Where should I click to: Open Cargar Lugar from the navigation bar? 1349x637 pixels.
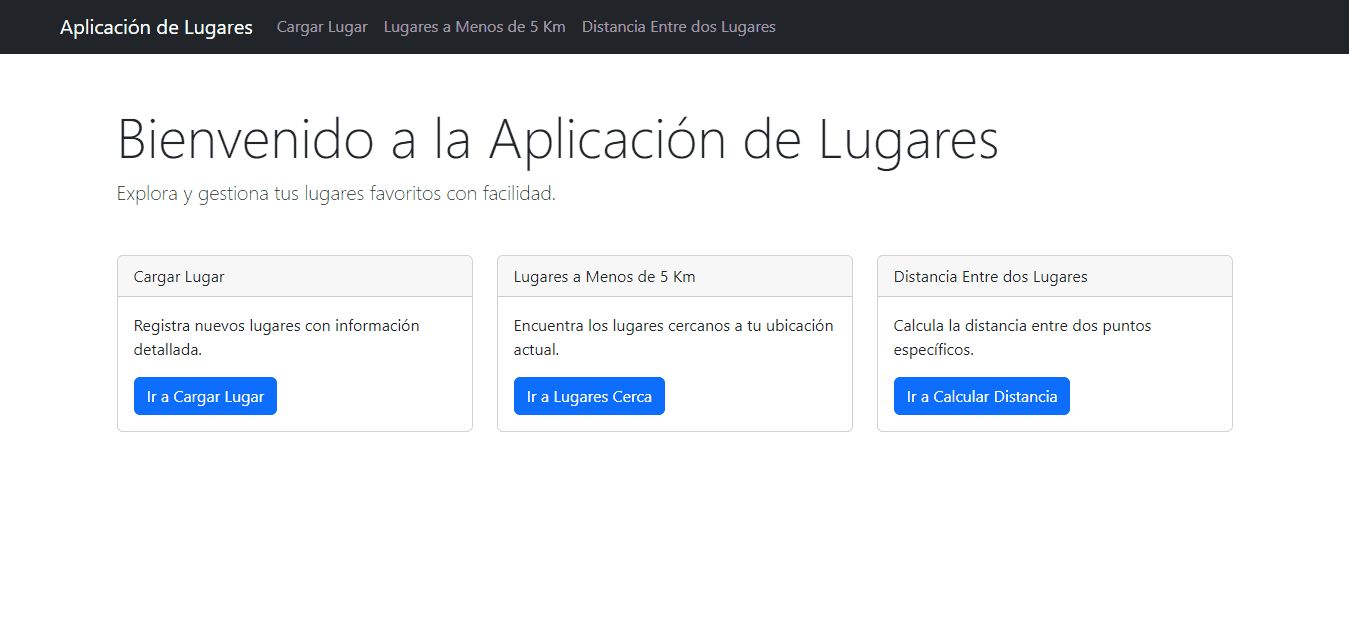coord(322,27)
